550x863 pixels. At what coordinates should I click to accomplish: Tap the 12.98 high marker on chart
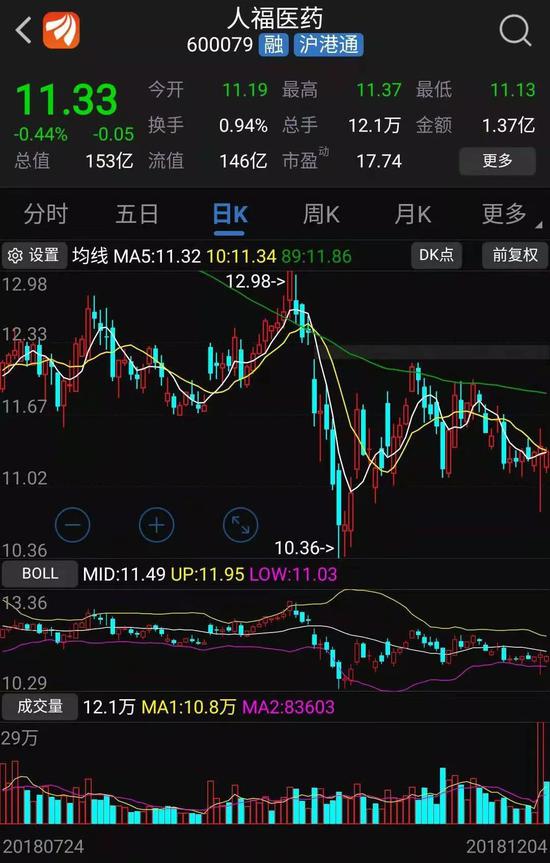(x=255, y=282)
